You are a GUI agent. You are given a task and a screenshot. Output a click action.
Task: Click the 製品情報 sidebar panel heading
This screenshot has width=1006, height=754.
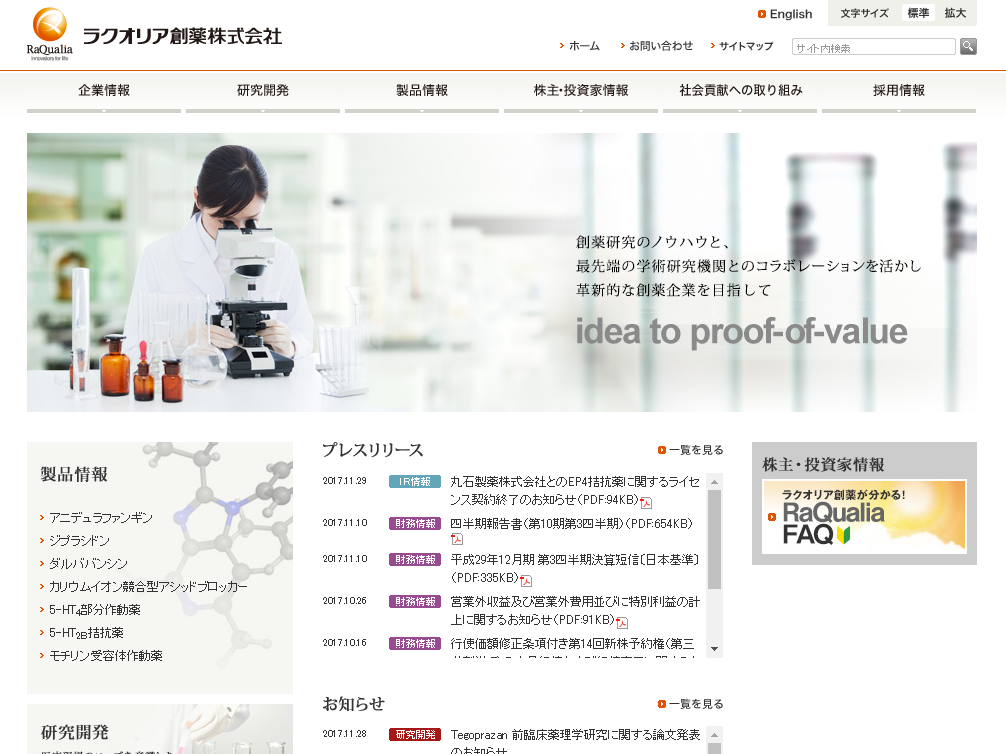(x=74, y=475)
